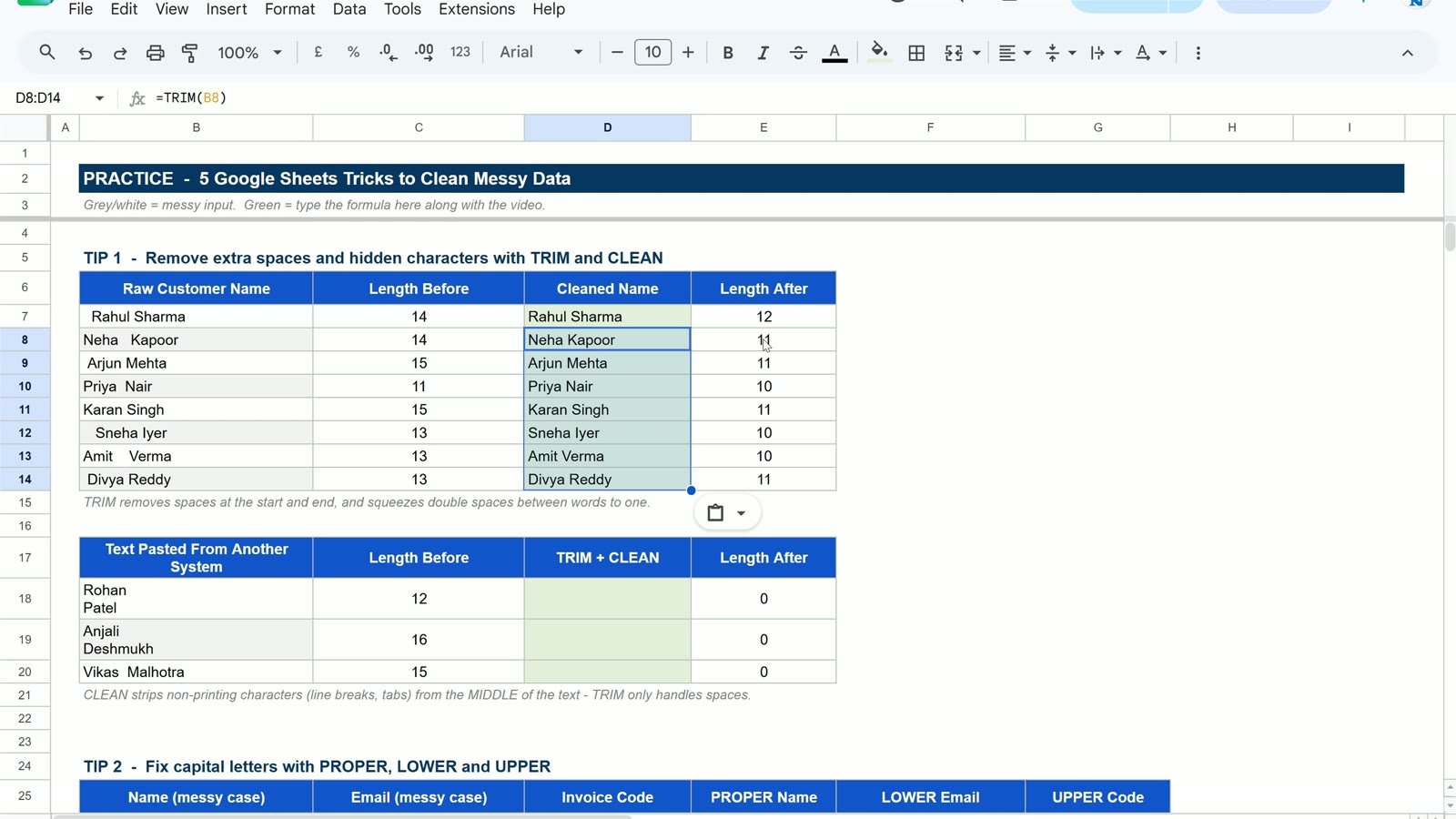Viewport: 1456px width, 819px height.
Task: Increase decimal places
Action: click(x=424, y=53)
